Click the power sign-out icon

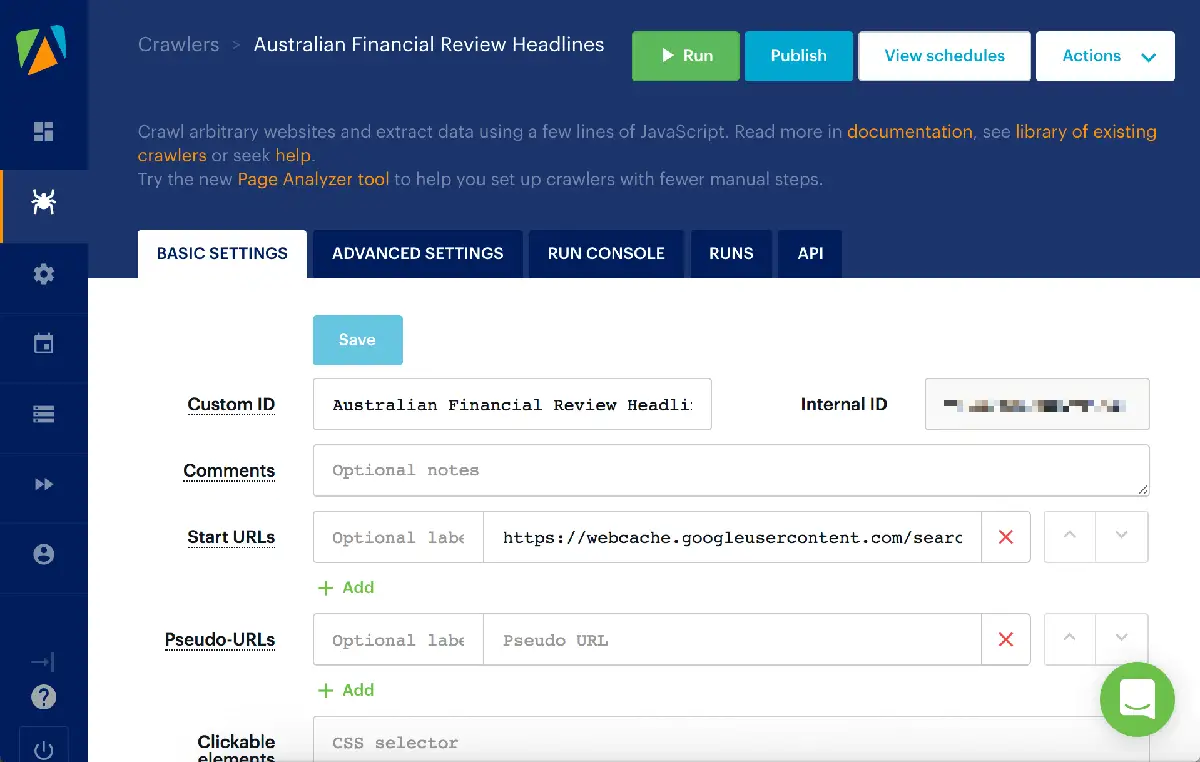click(43, 748)
